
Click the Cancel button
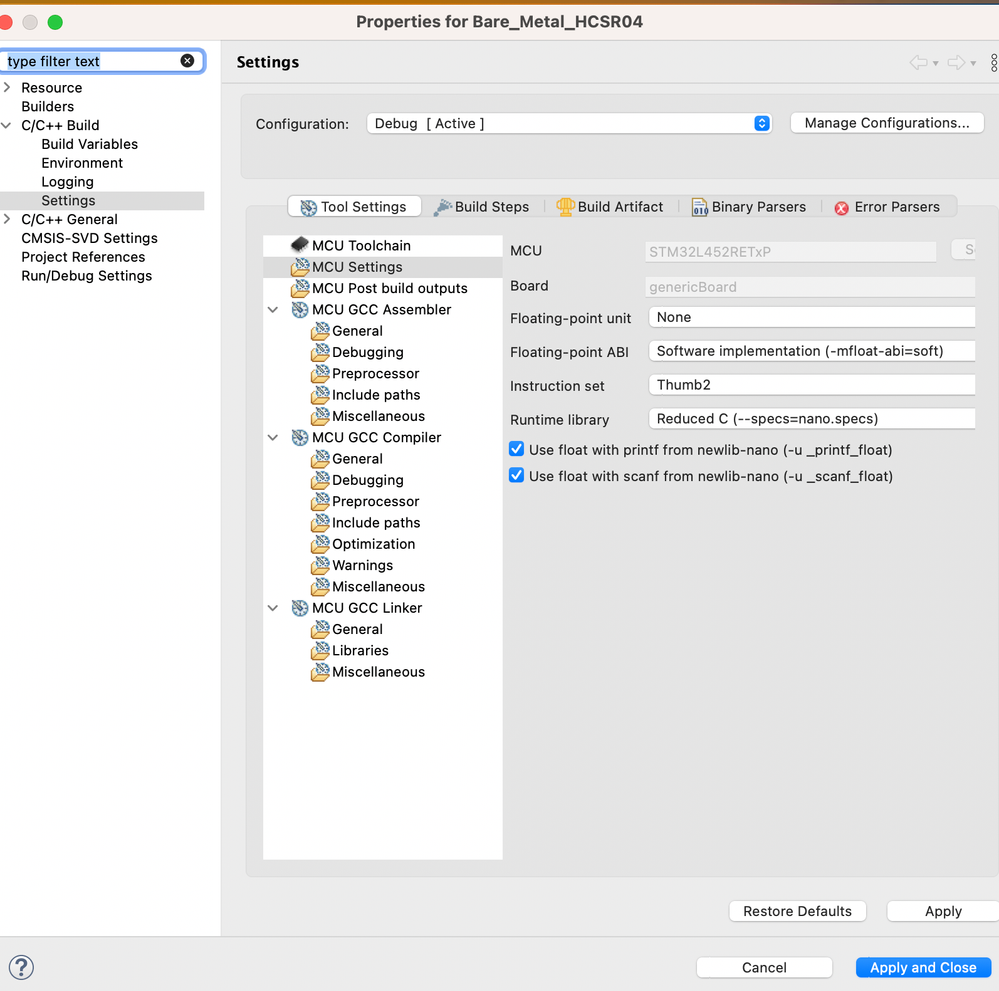pos(764,967)
